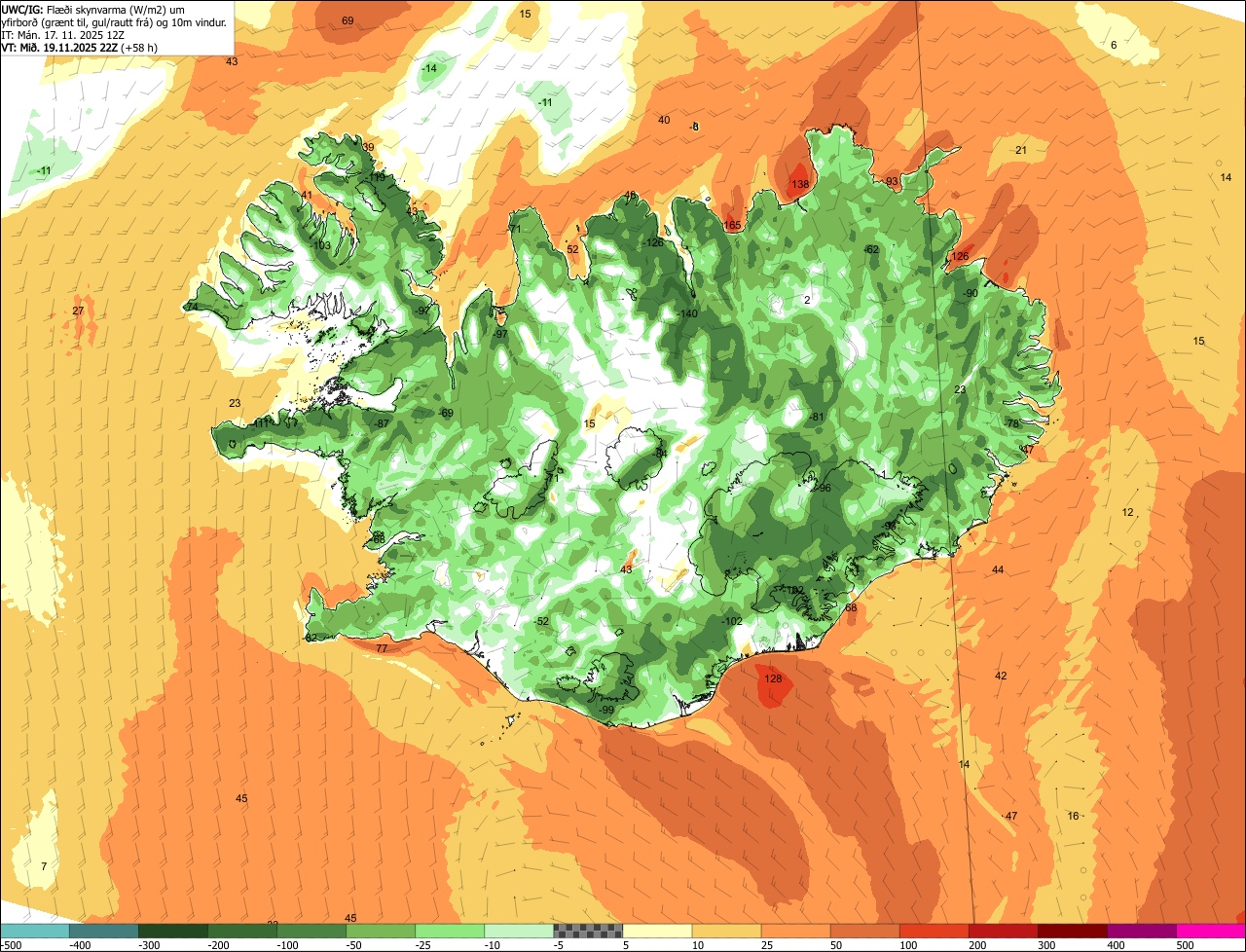The height and width of the screenshot is (952, 1246).
Task: Click the flux value '165' on the map
Action: click(x=733, y=226)
